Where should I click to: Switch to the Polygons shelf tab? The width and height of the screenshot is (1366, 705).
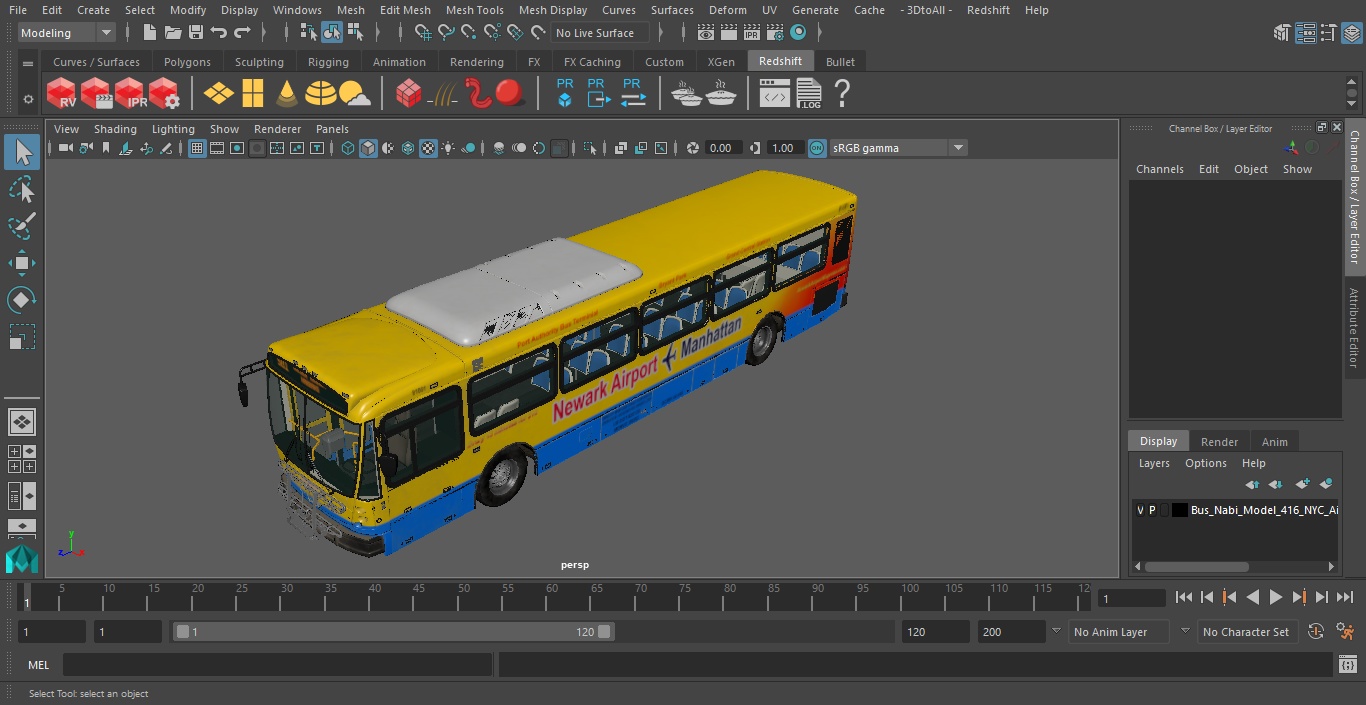click(187, 62)
